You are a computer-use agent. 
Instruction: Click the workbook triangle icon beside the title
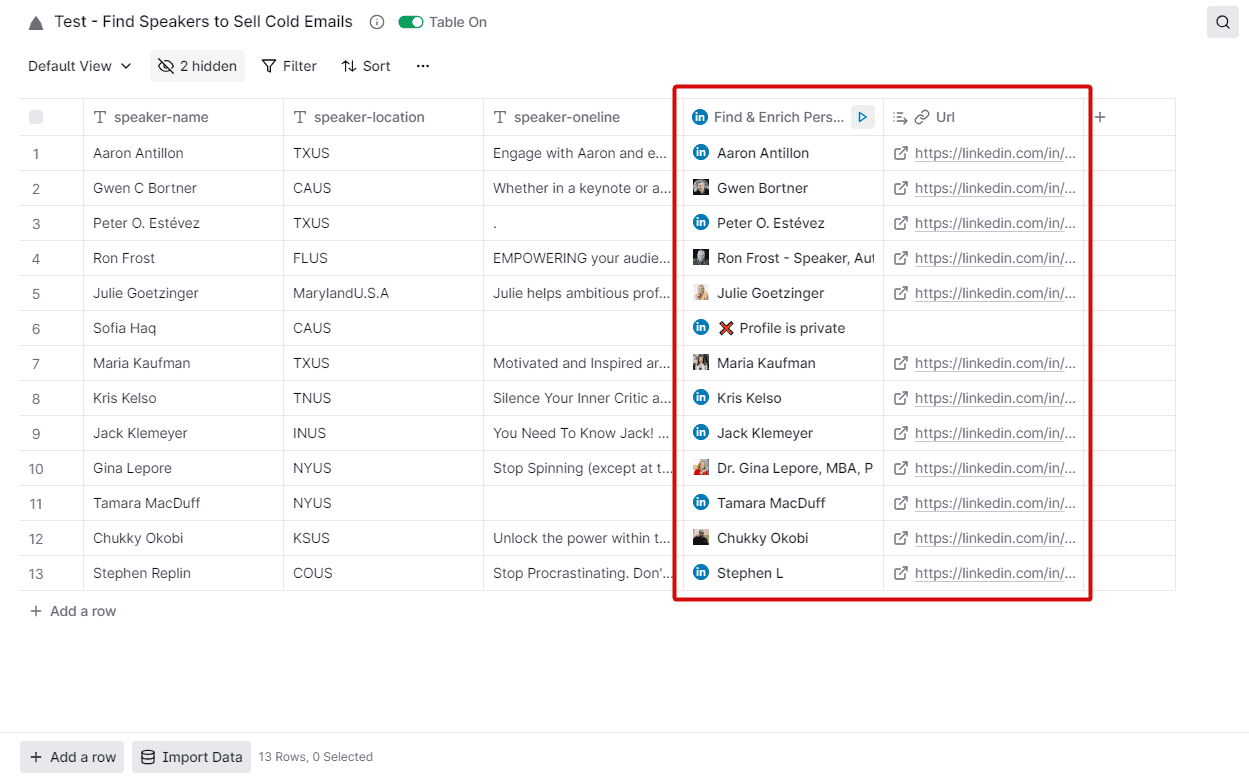(x=36, y=22)
